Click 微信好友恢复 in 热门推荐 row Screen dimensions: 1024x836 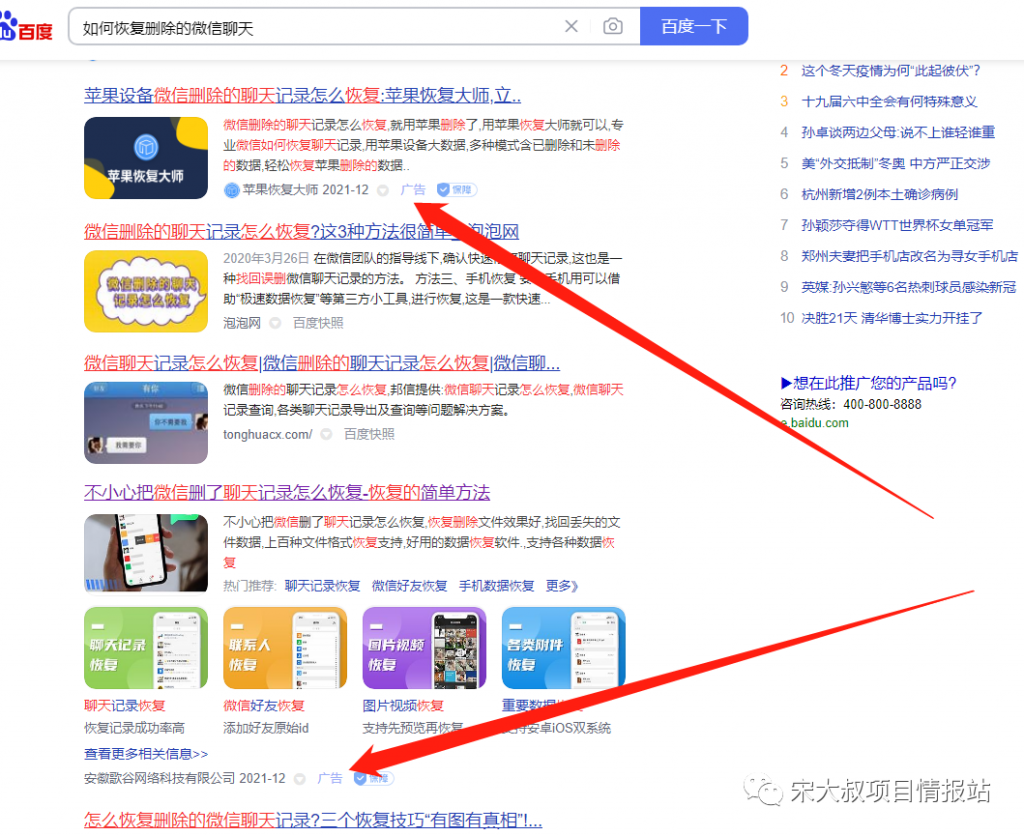click(409, 586)
